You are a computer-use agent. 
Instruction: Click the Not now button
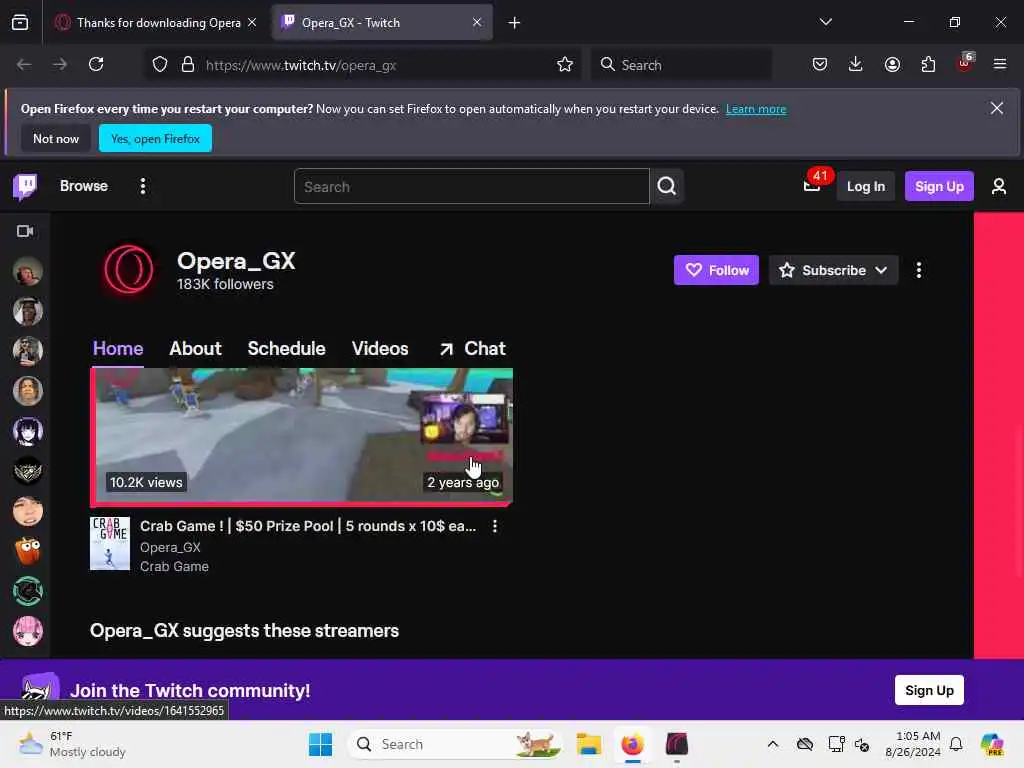(56, 138)
